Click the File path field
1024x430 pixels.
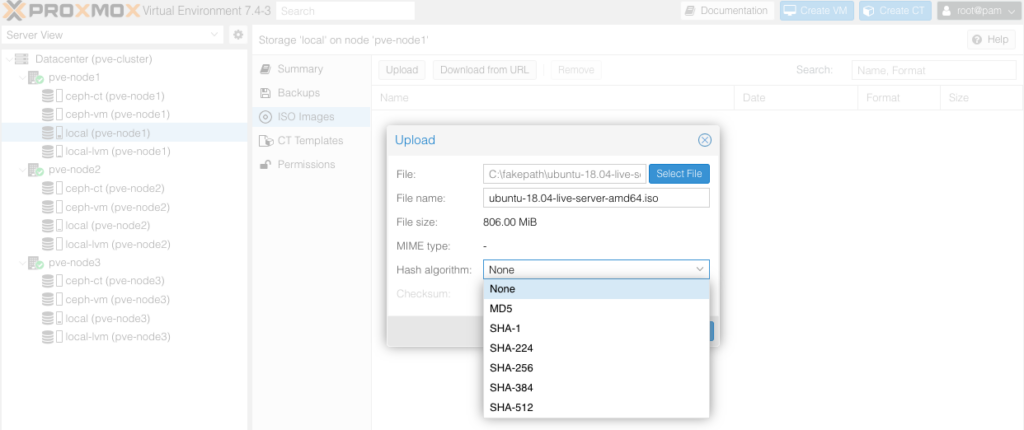point(565,174)
